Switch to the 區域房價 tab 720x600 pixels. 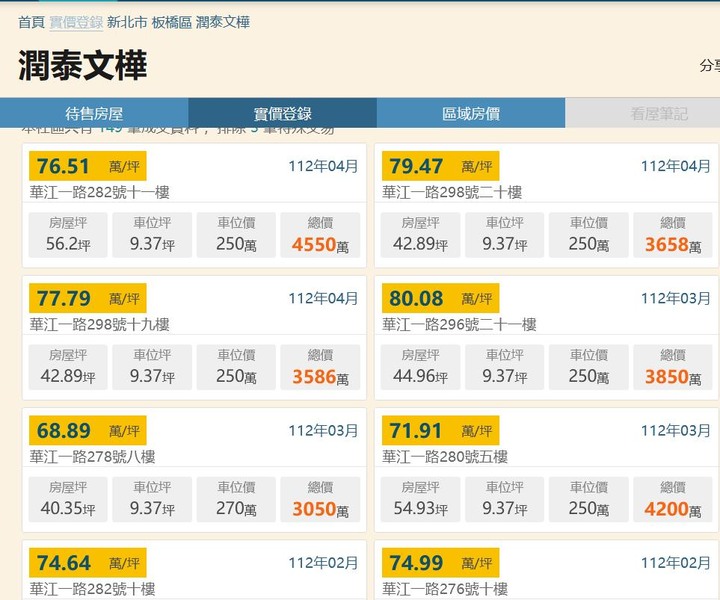point(471,113)
